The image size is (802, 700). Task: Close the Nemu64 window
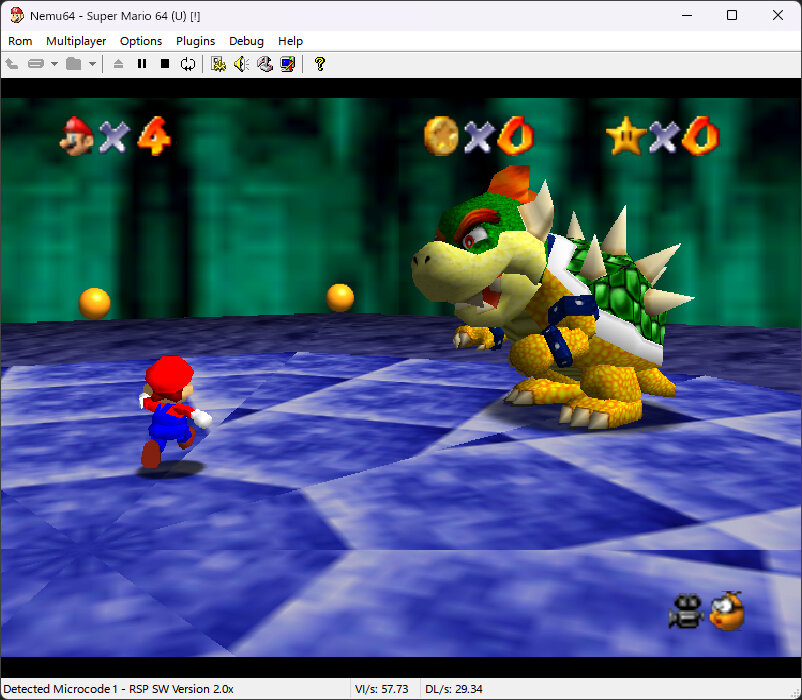[778, 15]
